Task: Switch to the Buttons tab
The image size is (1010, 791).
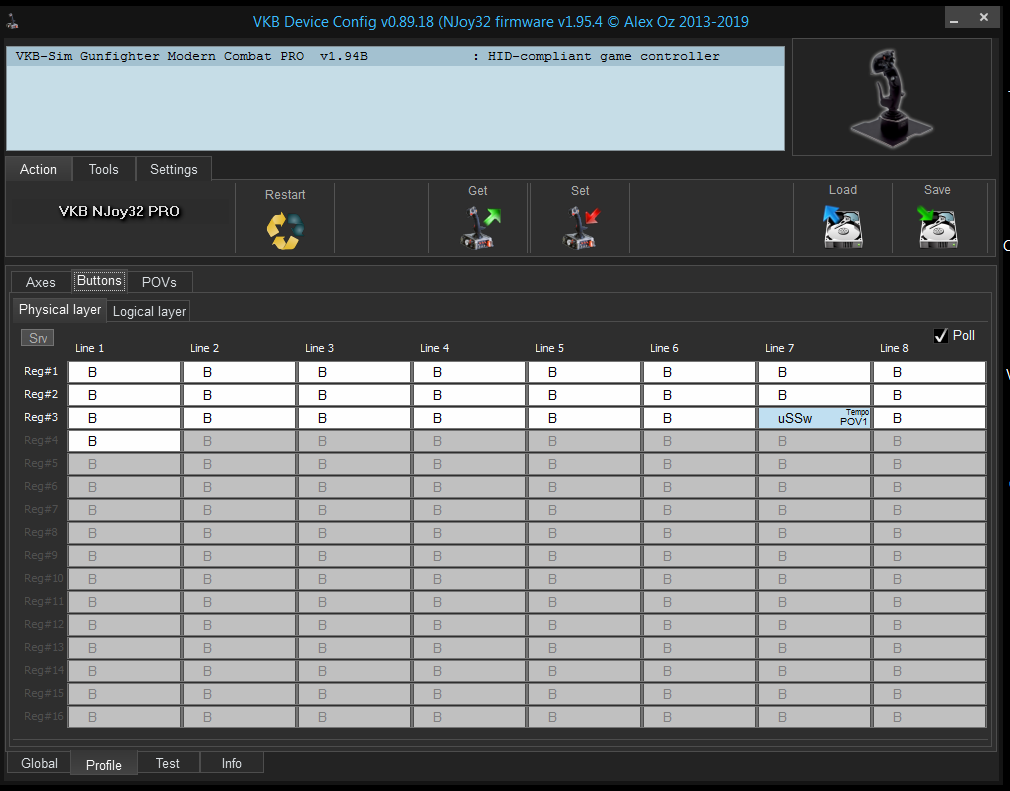Action: point(99,281)
